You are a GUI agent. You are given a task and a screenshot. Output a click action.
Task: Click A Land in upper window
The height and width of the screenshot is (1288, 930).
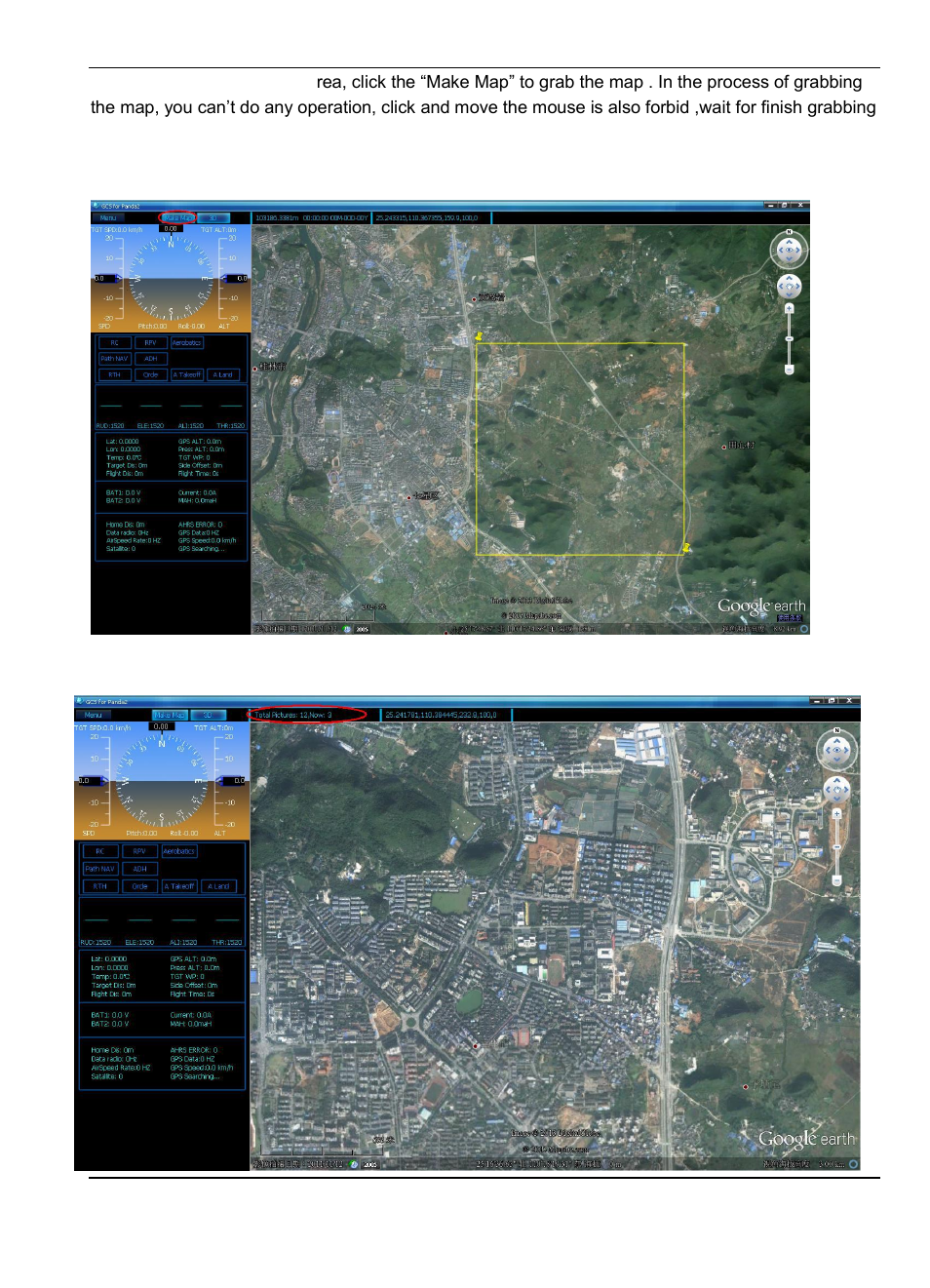tap(223, 375)
